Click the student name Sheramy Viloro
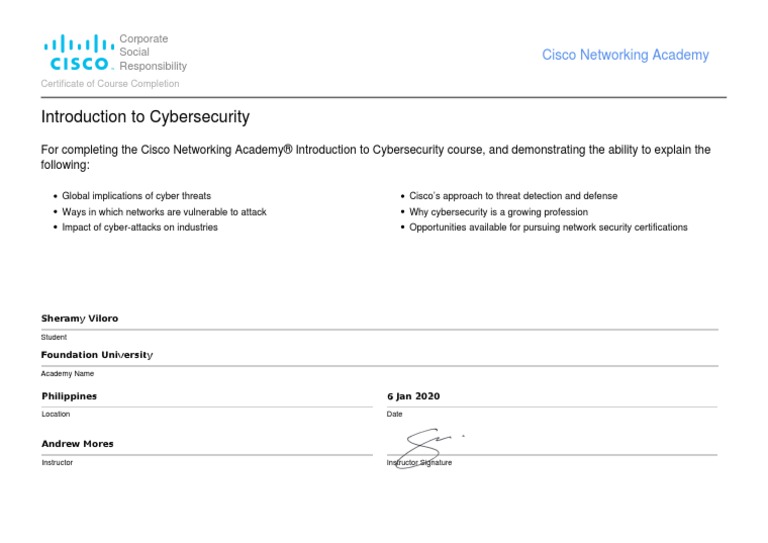The image size is (768, 543). tap(79, 318)
